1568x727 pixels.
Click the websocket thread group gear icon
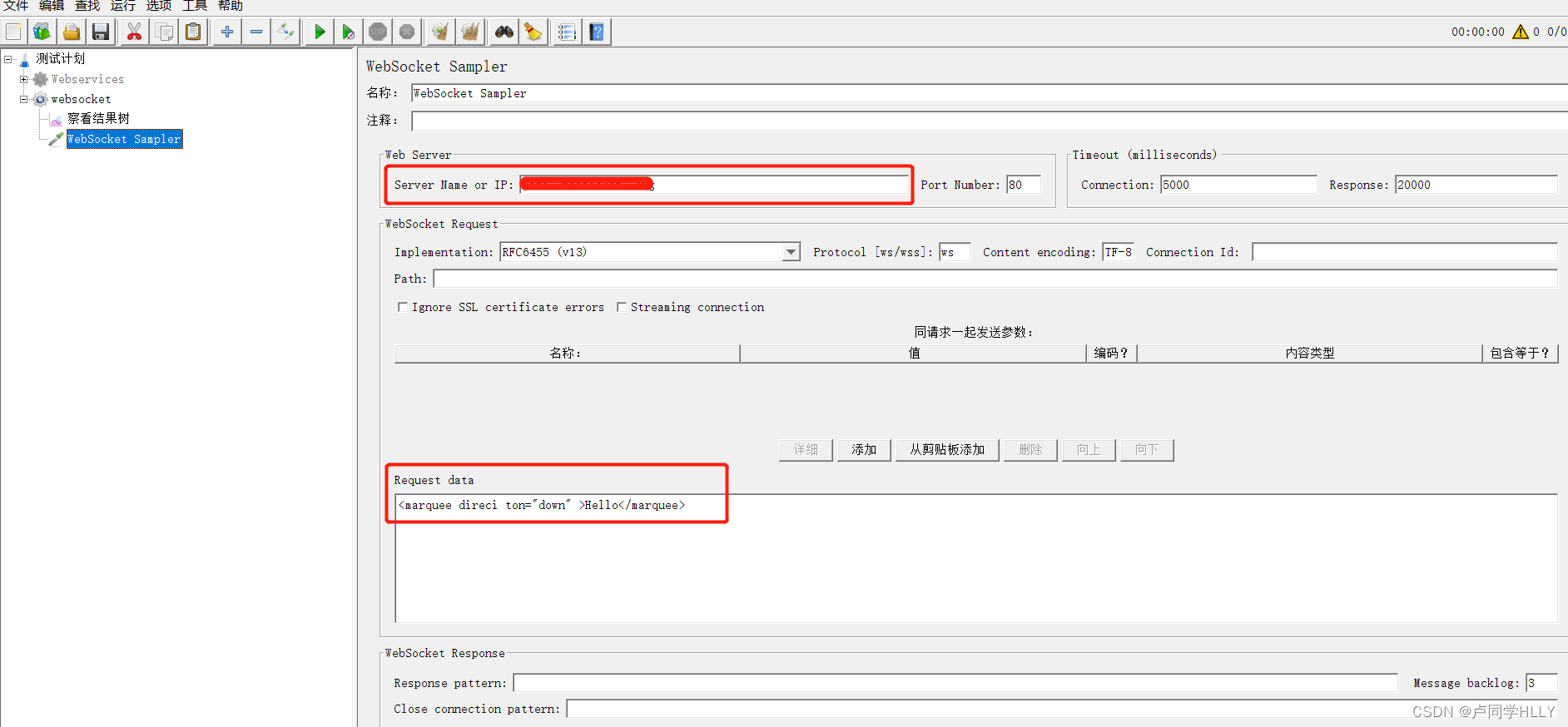click(x=40, y=99)
